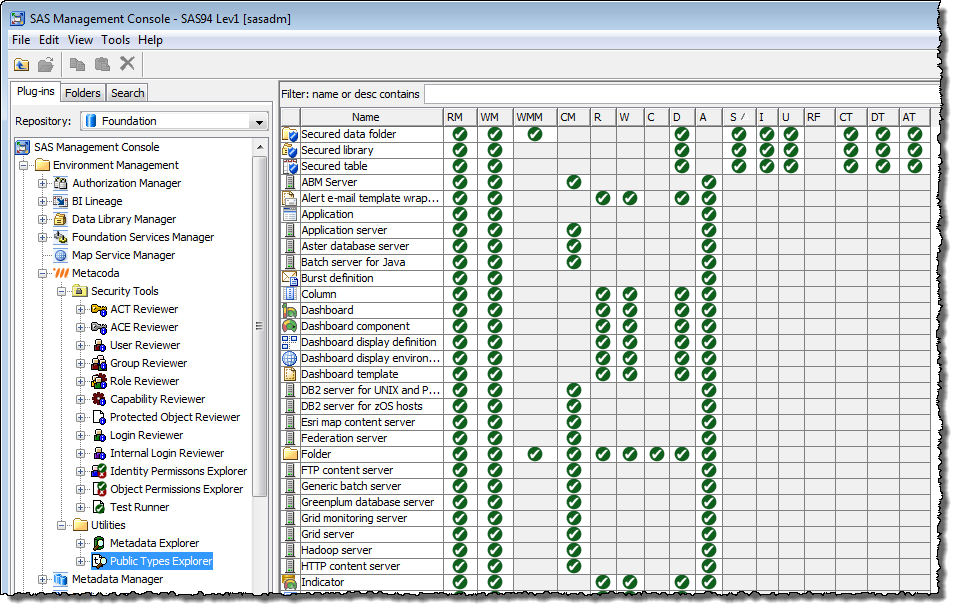
Task: Click the Secured data folder row icon
Action: click(290, 135)
